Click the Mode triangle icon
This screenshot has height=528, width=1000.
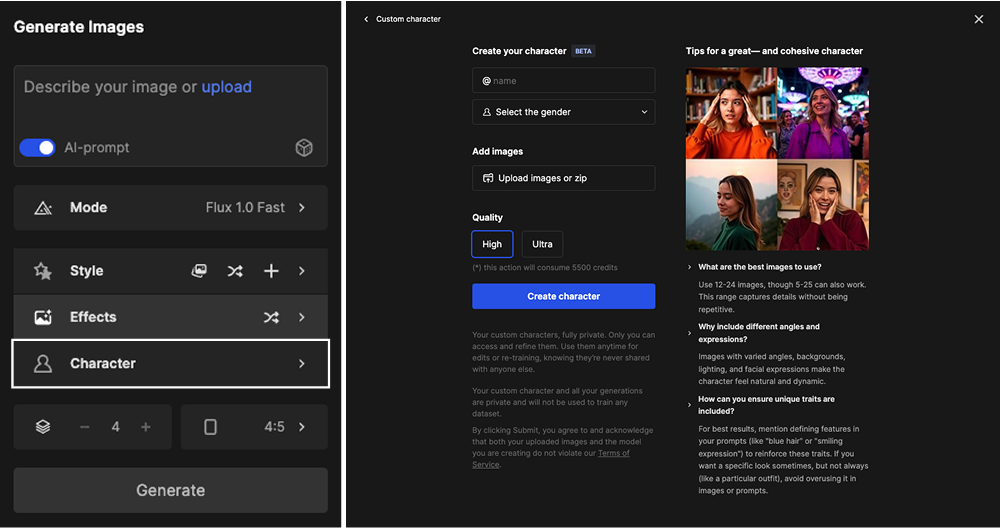click(43, 208)
